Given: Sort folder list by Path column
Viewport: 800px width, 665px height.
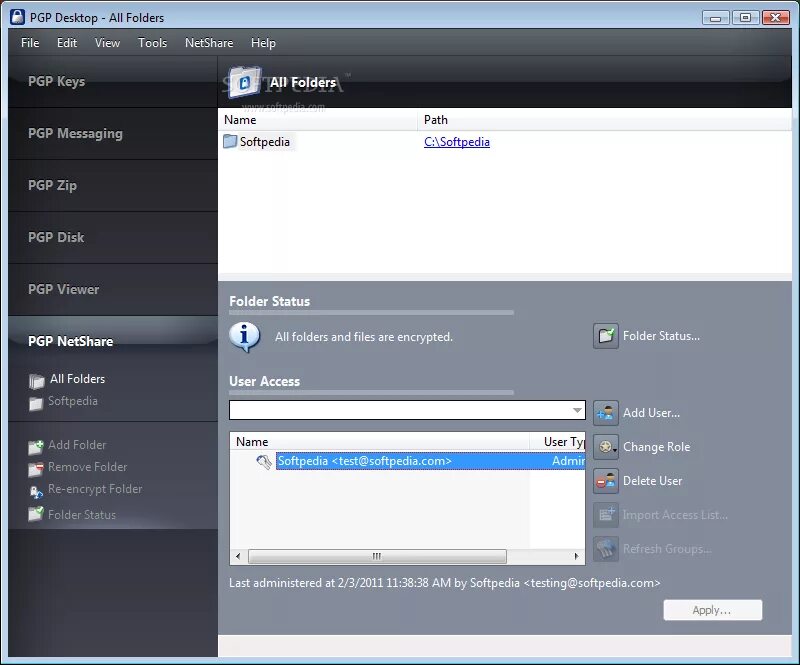Looking at the screenshot, I should coord(605,120).
